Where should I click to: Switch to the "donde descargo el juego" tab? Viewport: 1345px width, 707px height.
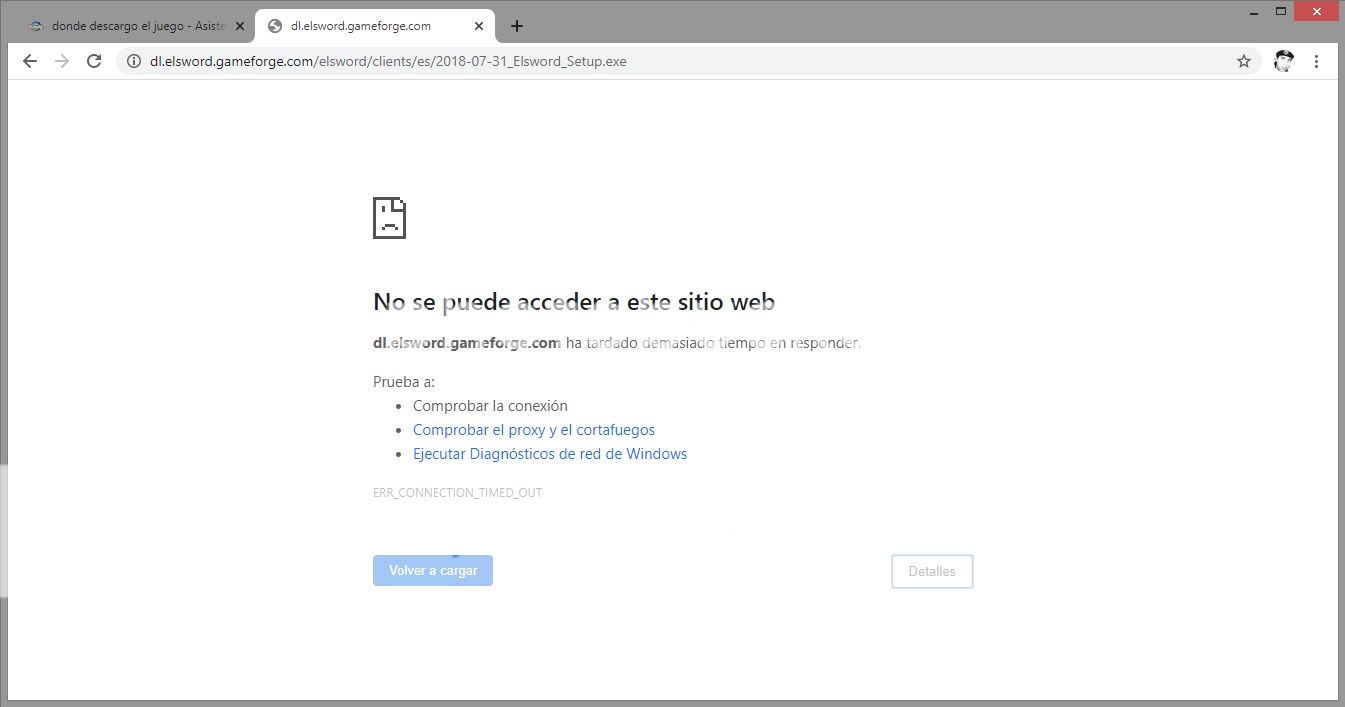click(x=130, y=26)
